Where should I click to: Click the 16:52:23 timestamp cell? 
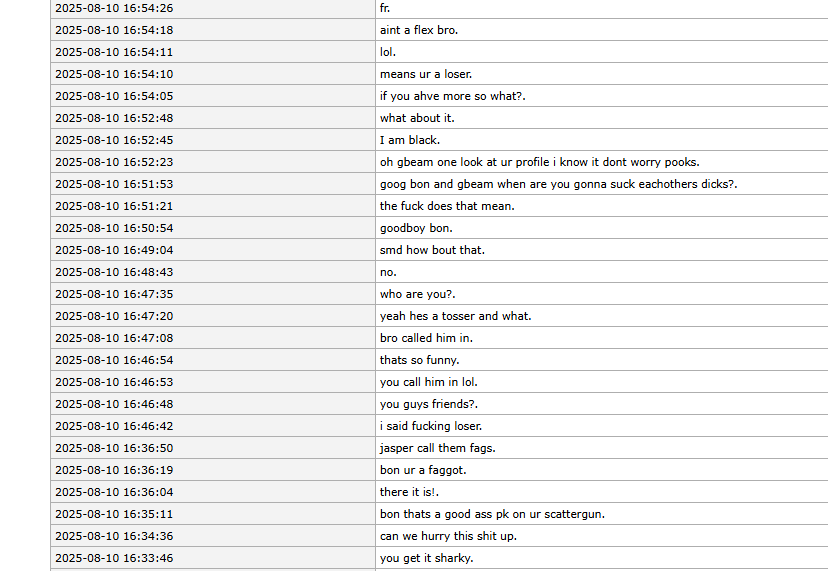[x=114, y=162]
